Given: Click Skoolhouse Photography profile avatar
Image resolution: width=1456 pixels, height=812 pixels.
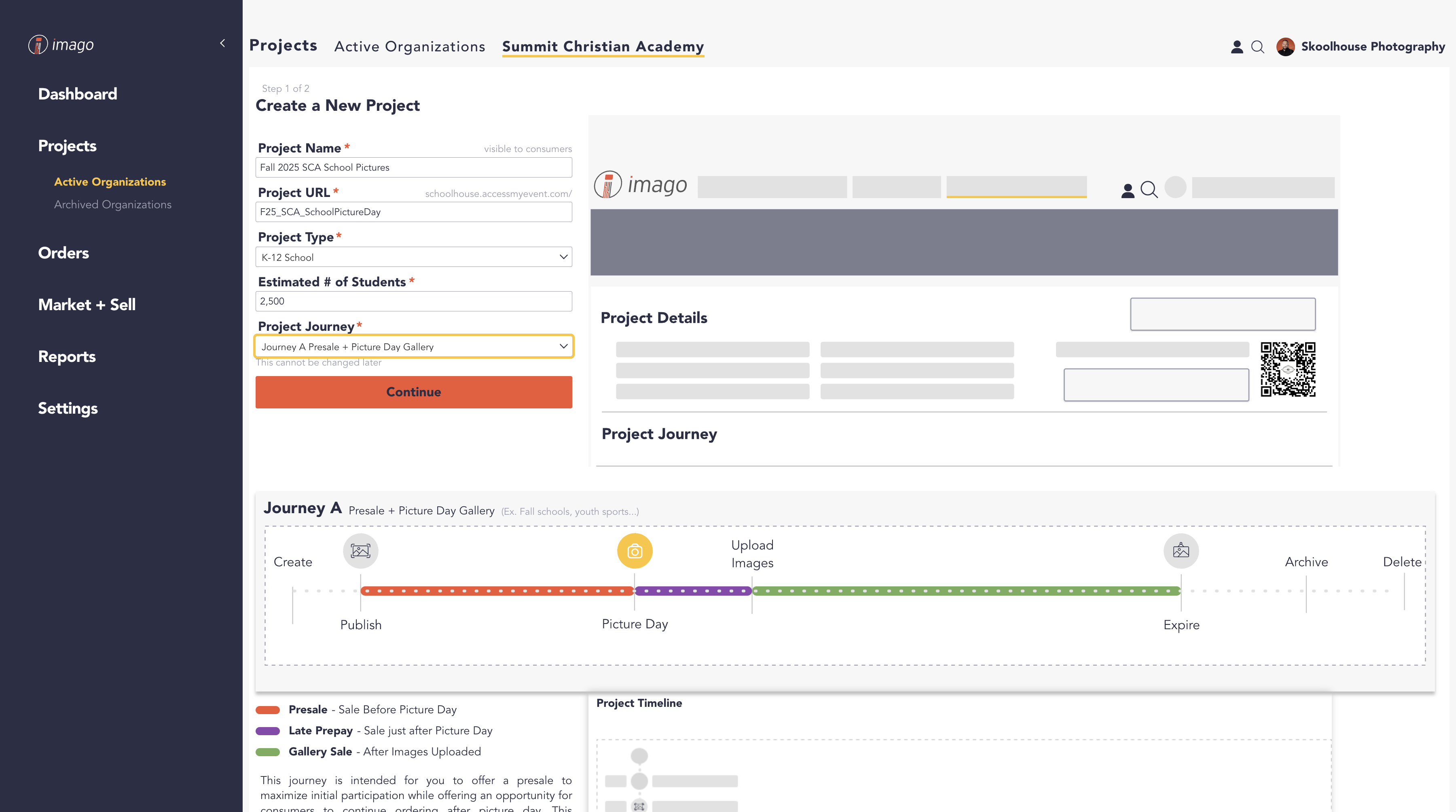Looking at the screenshot, I should point(1285,47).
